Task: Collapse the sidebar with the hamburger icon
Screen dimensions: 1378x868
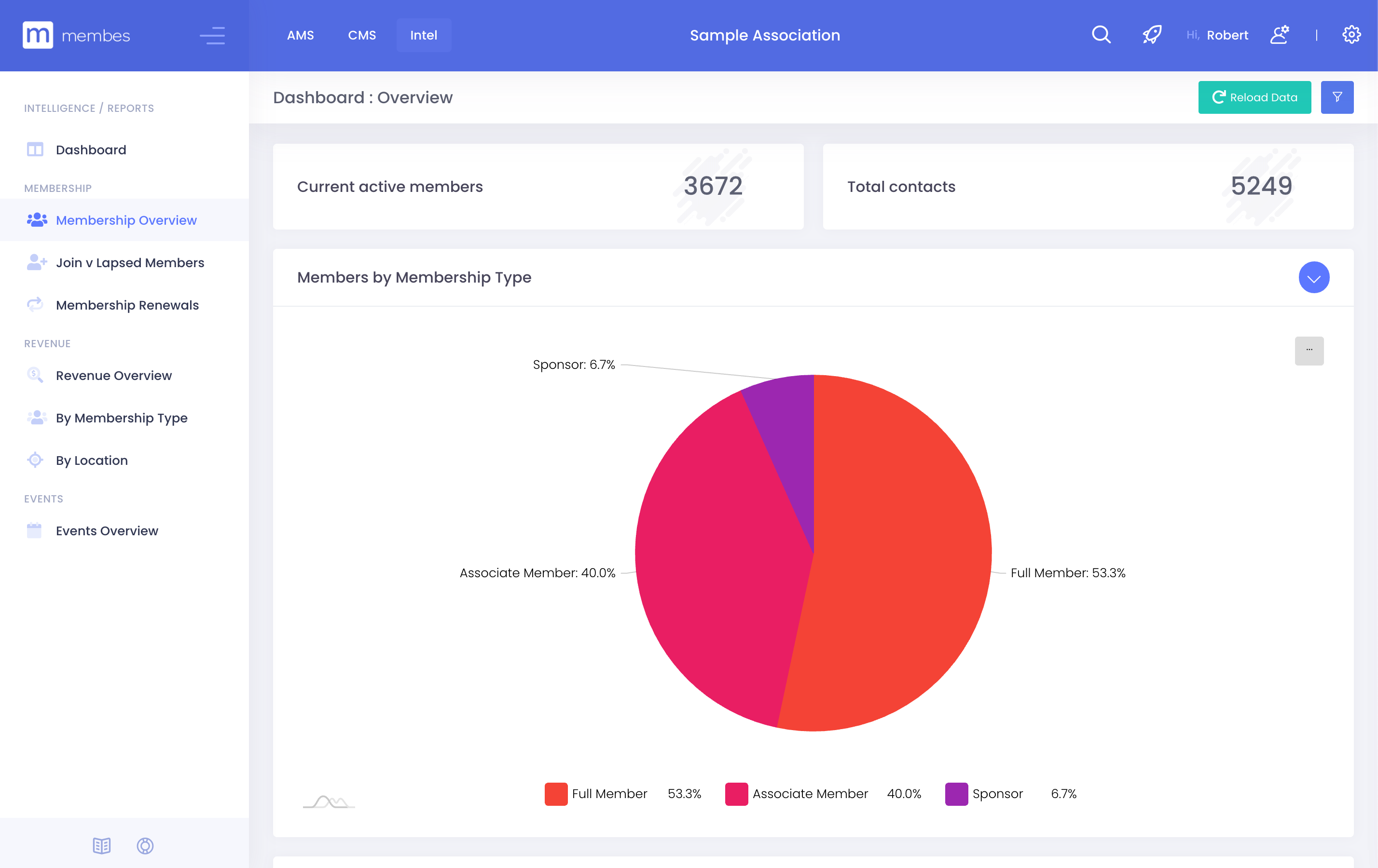Action: (213, 36)
